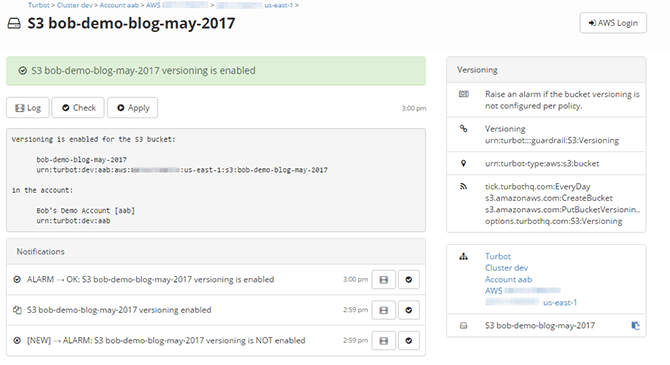Click the Notifications panel header

point(216,252)
